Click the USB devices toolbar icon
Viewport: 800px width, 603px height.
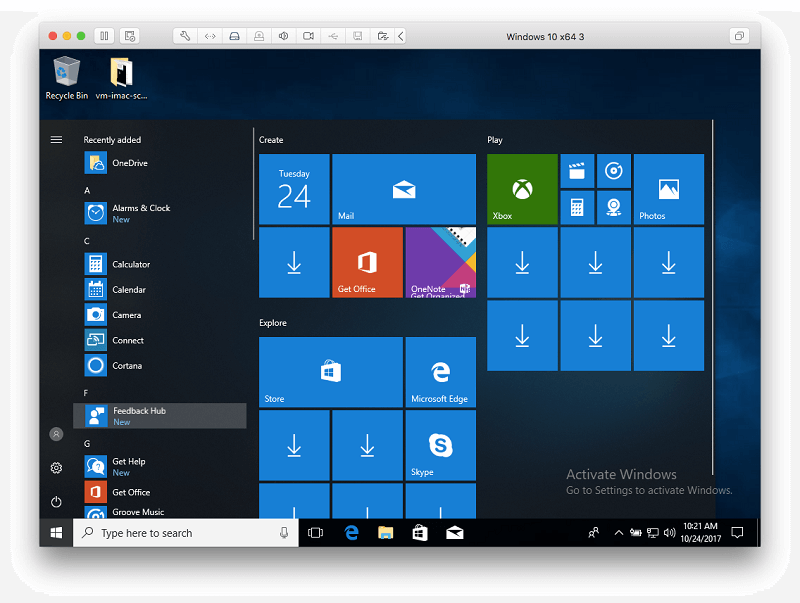point(333,36)
